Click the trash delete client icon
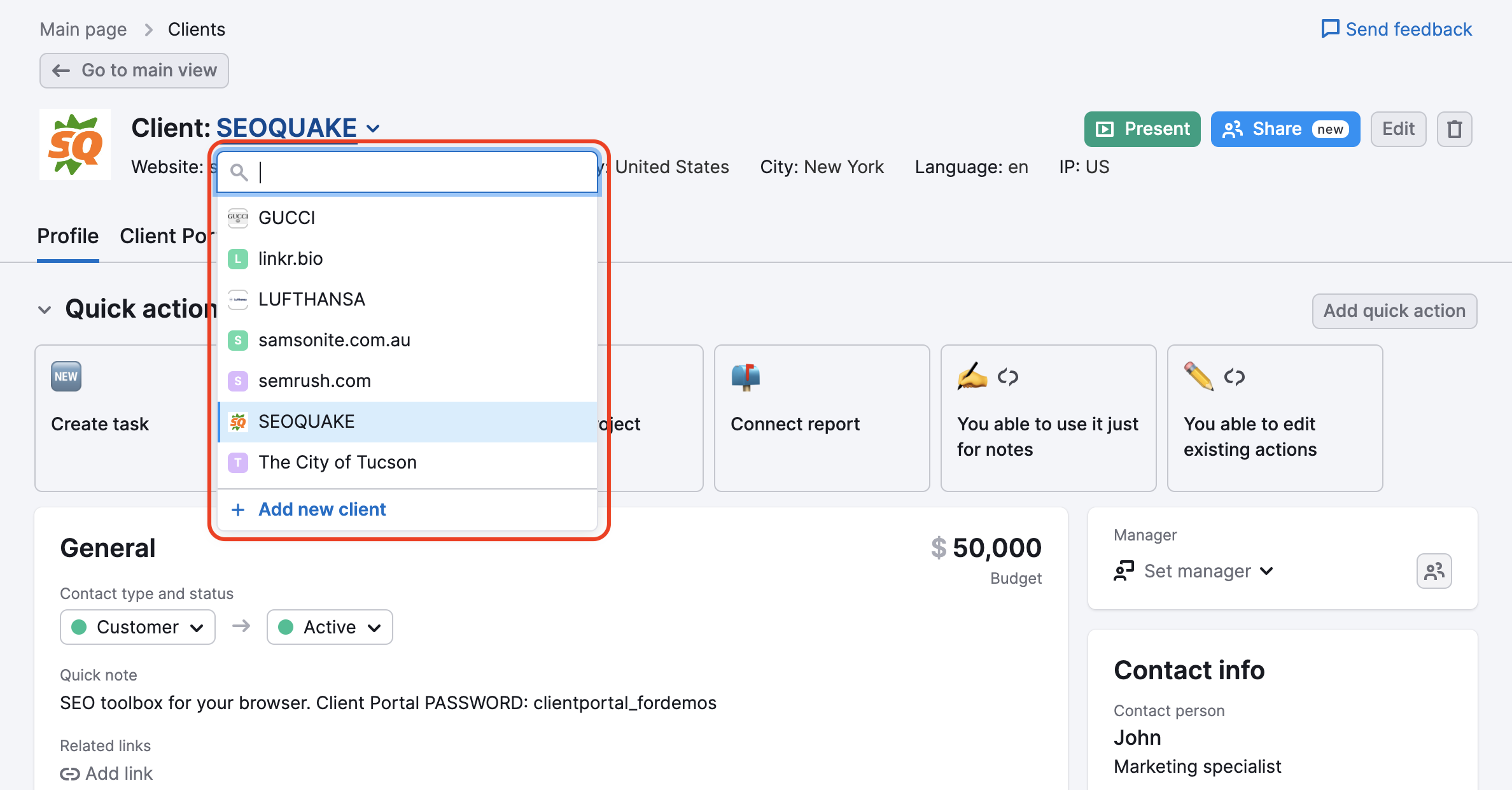This screenshot has height=790, width=1512. point(1454,129)
